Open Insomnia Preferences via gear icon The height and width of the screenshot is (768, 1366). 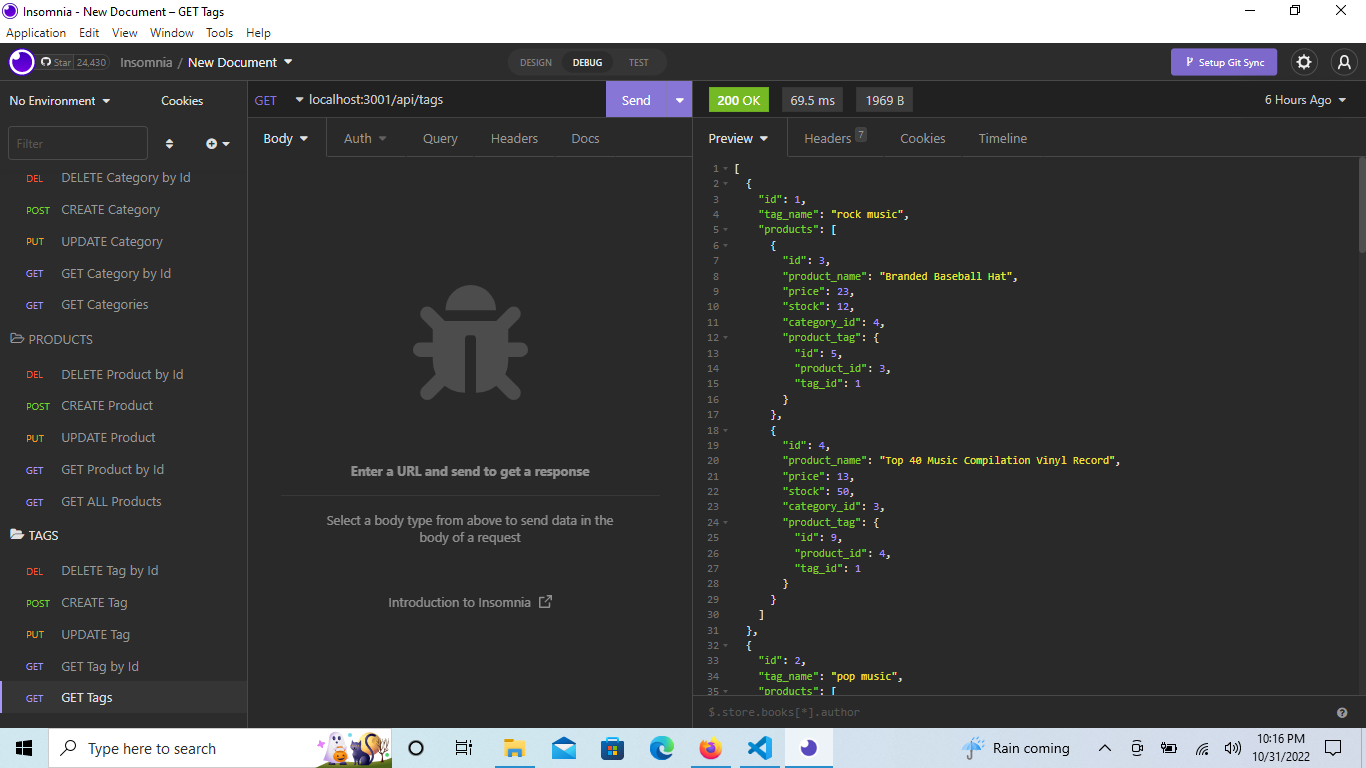coord(1304,62)
